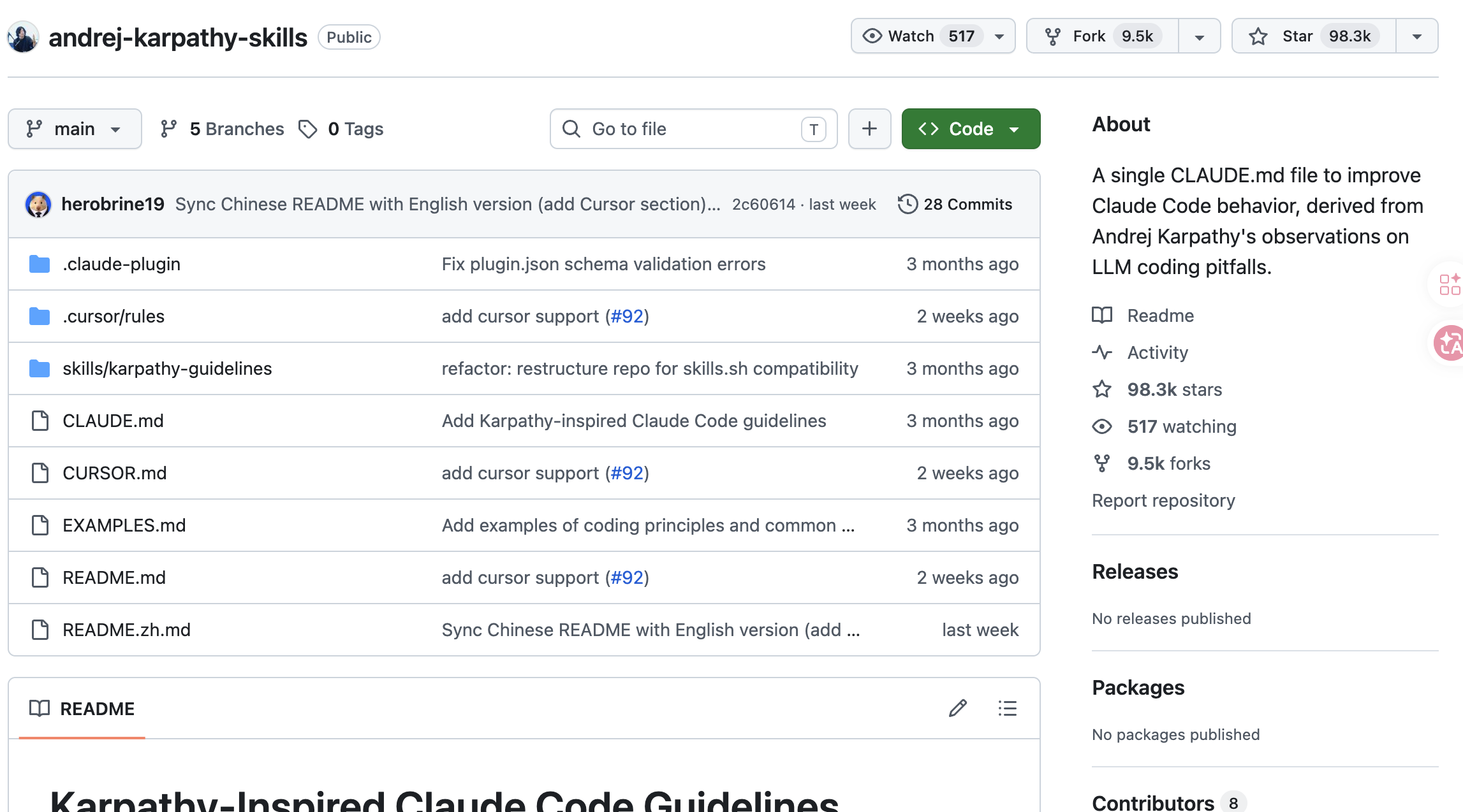
Task: Open the Releases section heading
Action: pyautogui.click(x=1135, y=572)
